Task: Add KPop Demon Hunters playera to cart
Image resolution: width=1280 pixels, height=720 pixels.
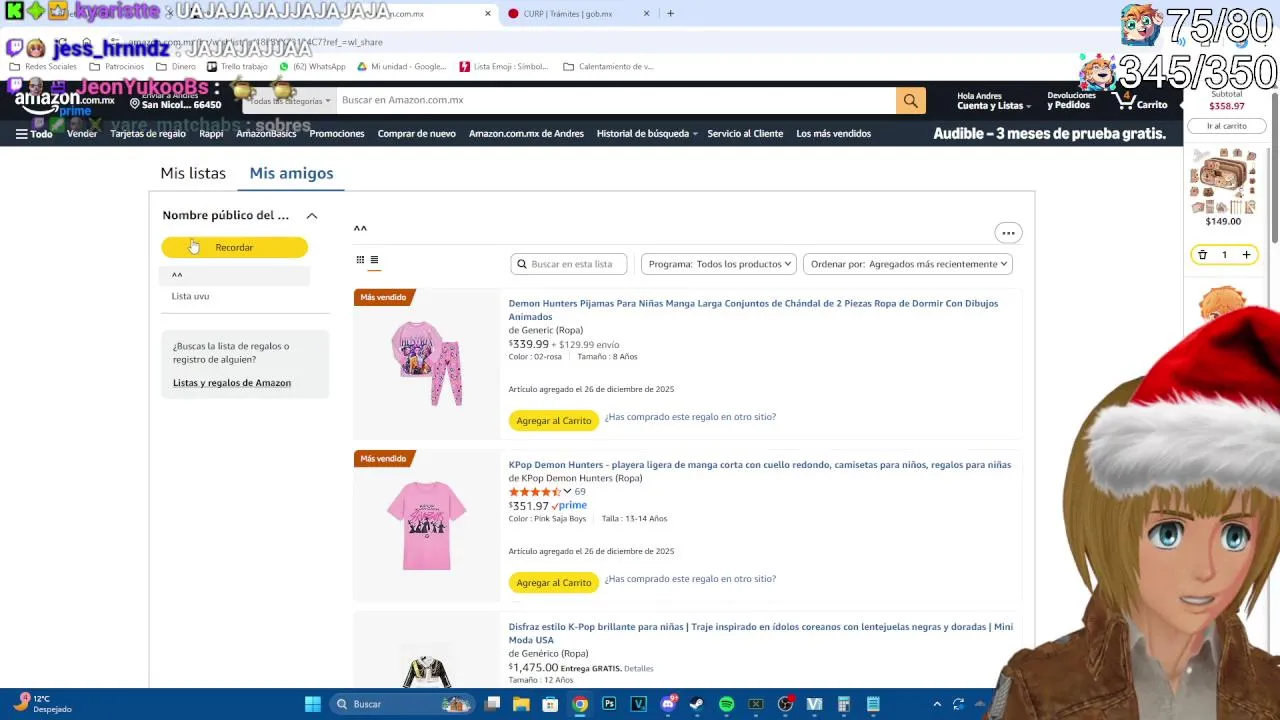Action: [554, 583]
